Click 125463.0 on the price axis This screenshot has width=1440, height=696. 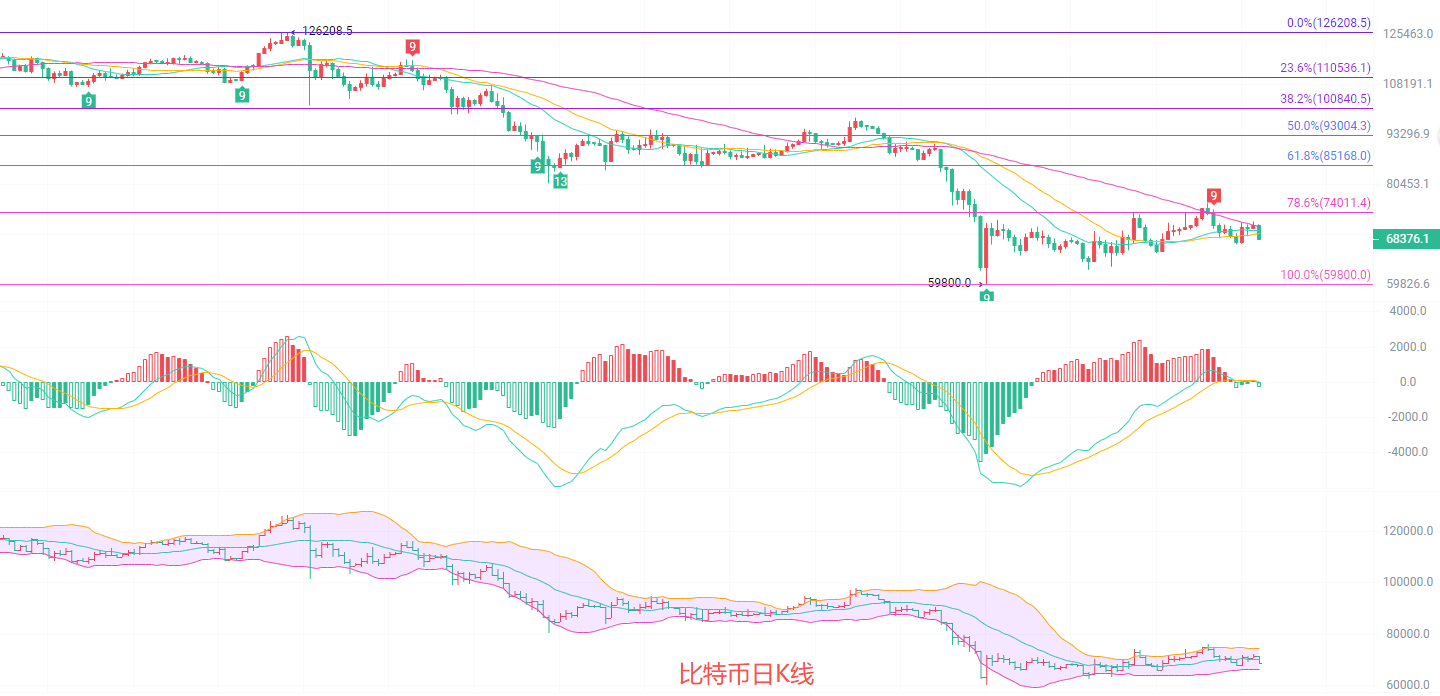pos(1408,34)
